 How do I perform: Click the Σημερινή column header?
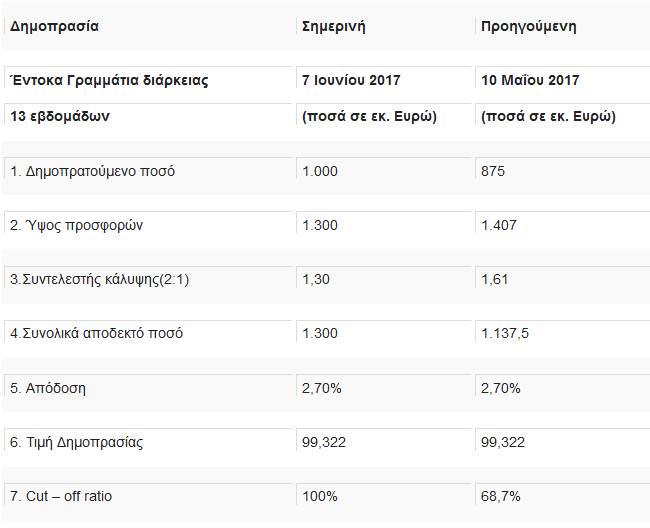click(x=334, y=26)
